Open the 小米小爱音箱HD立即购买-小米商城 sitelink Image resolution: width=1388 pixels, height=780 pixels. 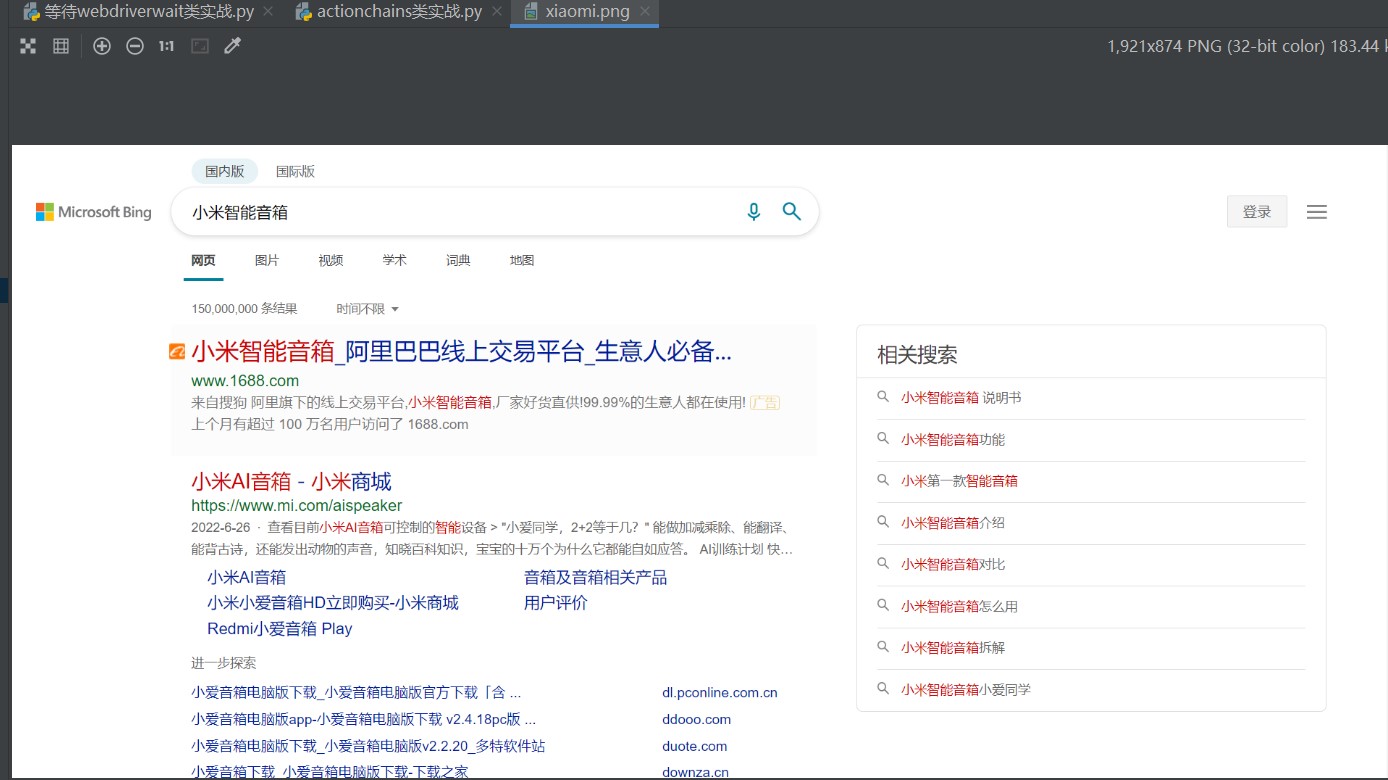pos(333,603)
